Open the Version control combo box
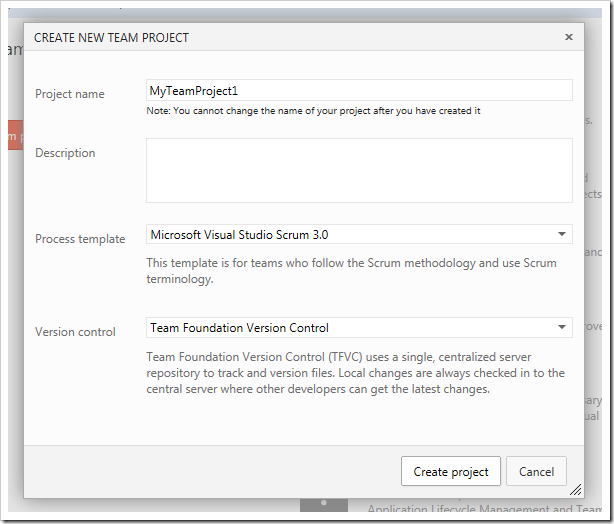Viewport: 614px width, 524px height. click(x=350, y=328)
